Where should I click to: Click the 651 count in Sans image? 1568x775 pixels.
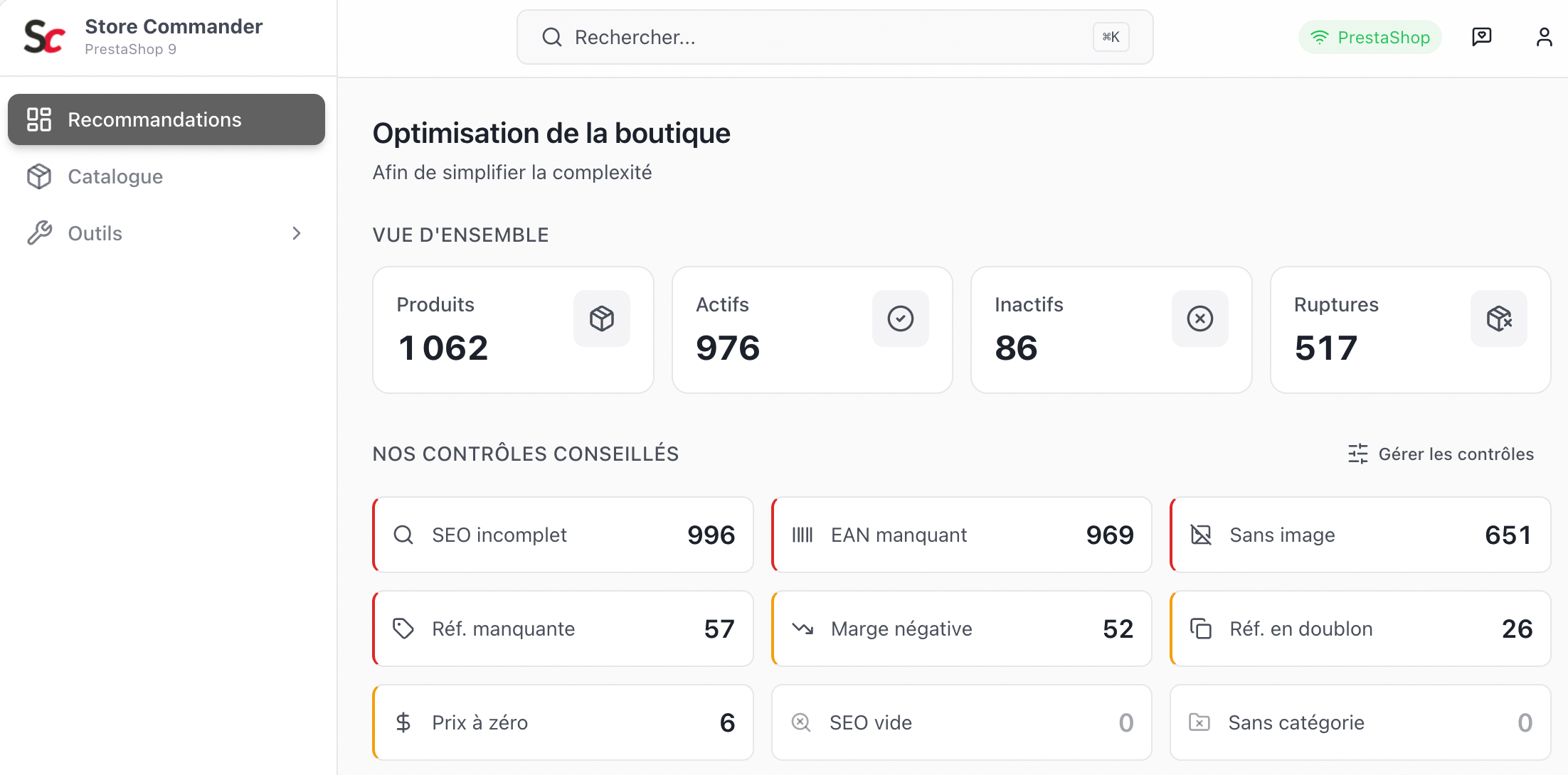[1508, 535]
